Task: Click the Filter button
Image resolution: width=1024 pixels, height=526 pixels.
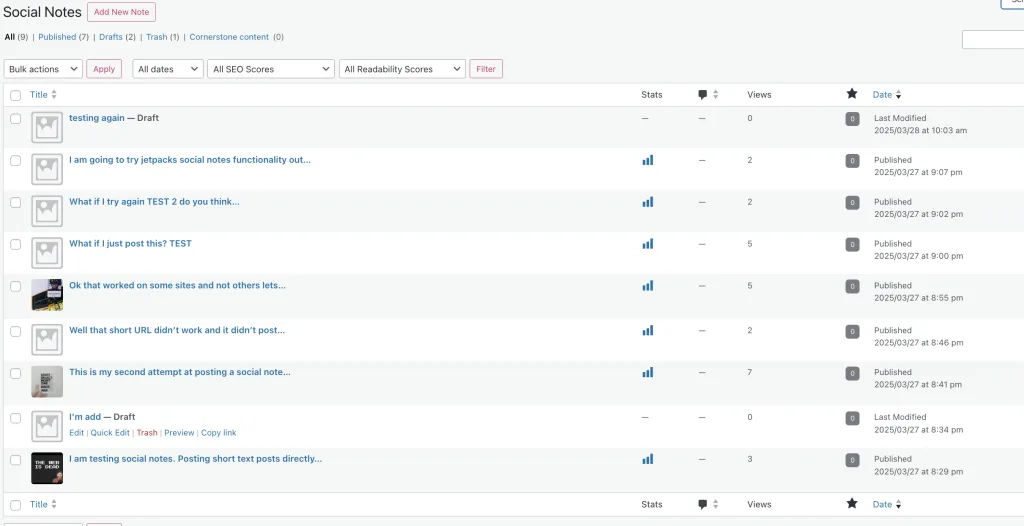Action: coord(486,69)
